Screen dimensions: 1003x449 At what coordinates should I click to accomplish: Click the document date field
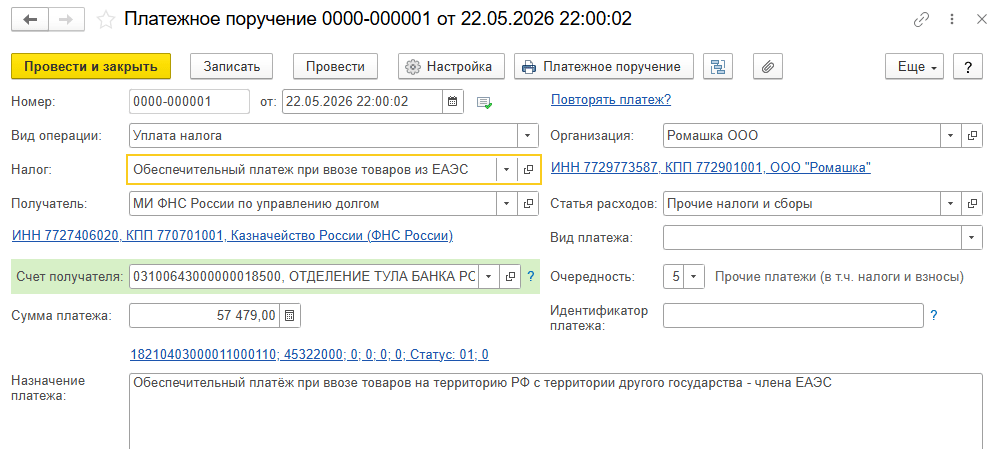[x=362, y=101]
